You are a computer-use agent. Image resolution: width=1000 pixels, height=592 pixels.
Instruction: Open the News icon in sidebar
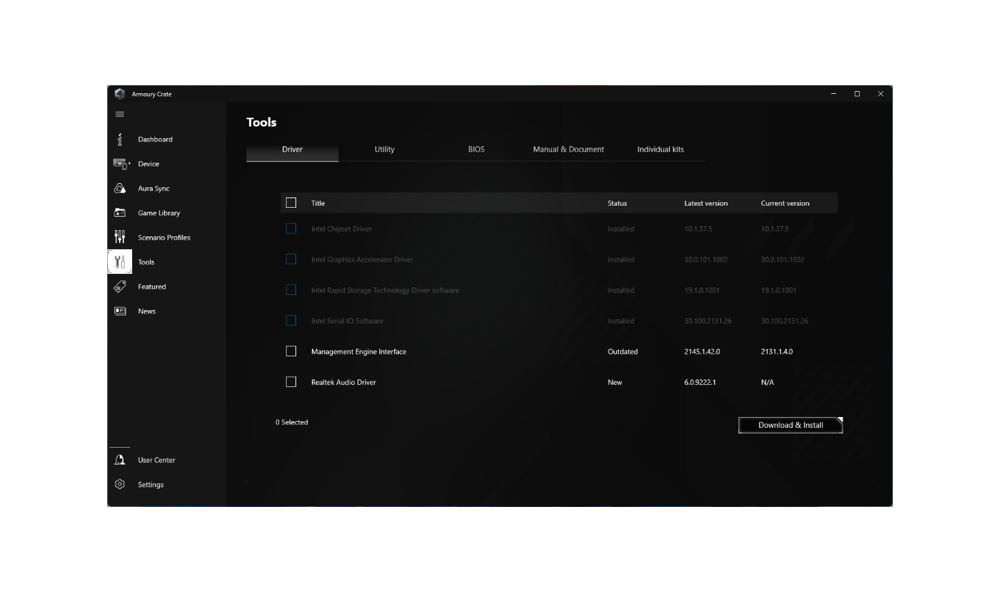click(119, 311)
